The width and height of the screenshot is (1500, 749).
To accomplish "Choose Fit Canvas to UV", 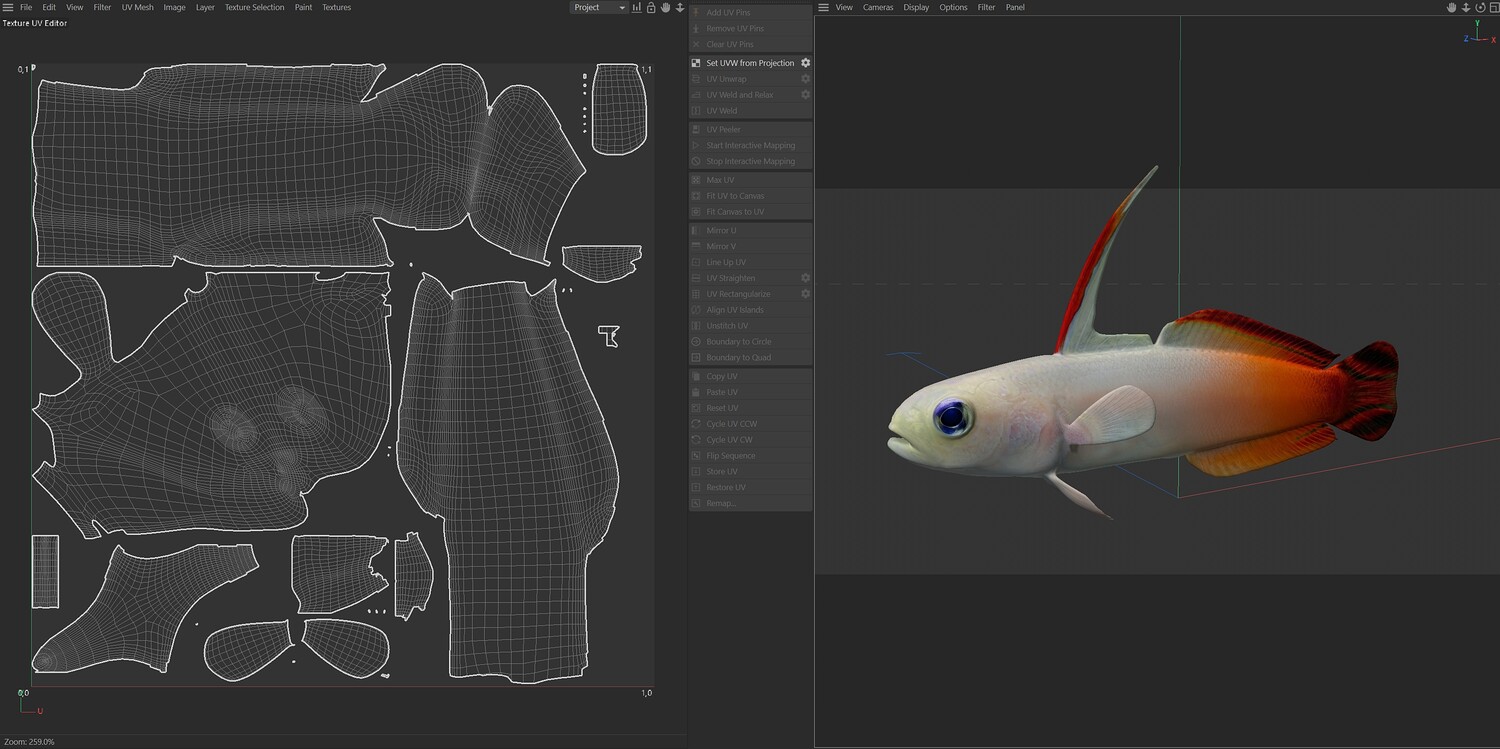I will (750, 212).
